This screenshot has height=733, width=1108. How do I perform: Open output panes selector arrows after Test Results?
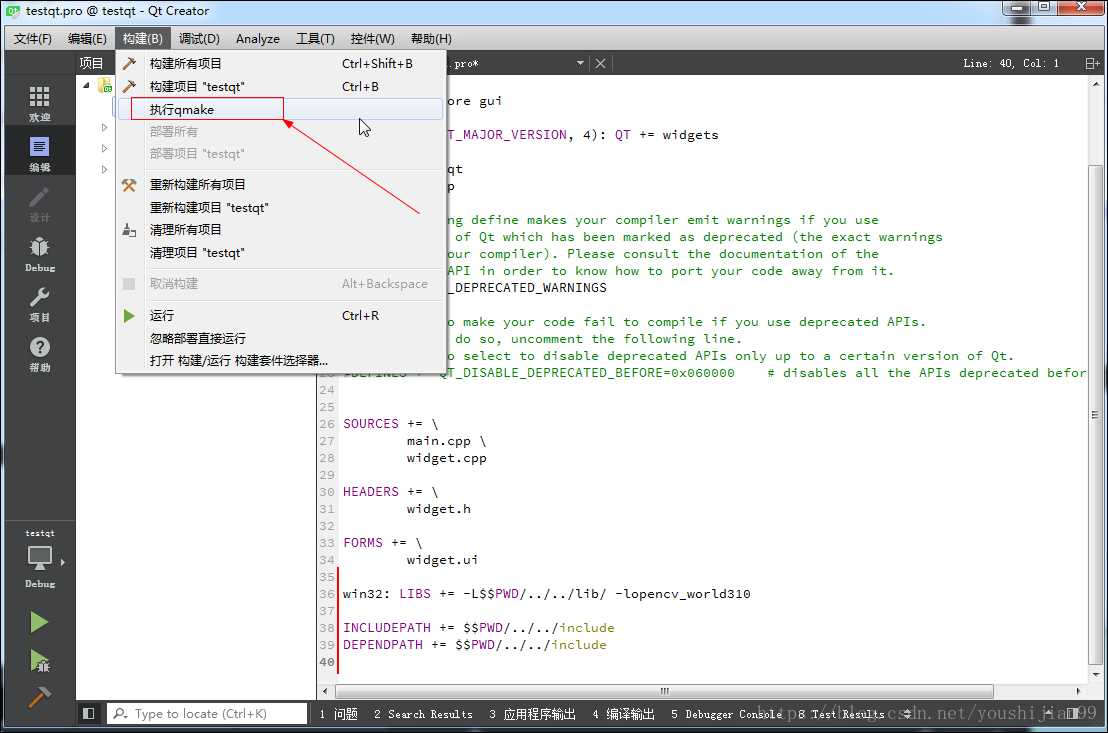[907, 714]
